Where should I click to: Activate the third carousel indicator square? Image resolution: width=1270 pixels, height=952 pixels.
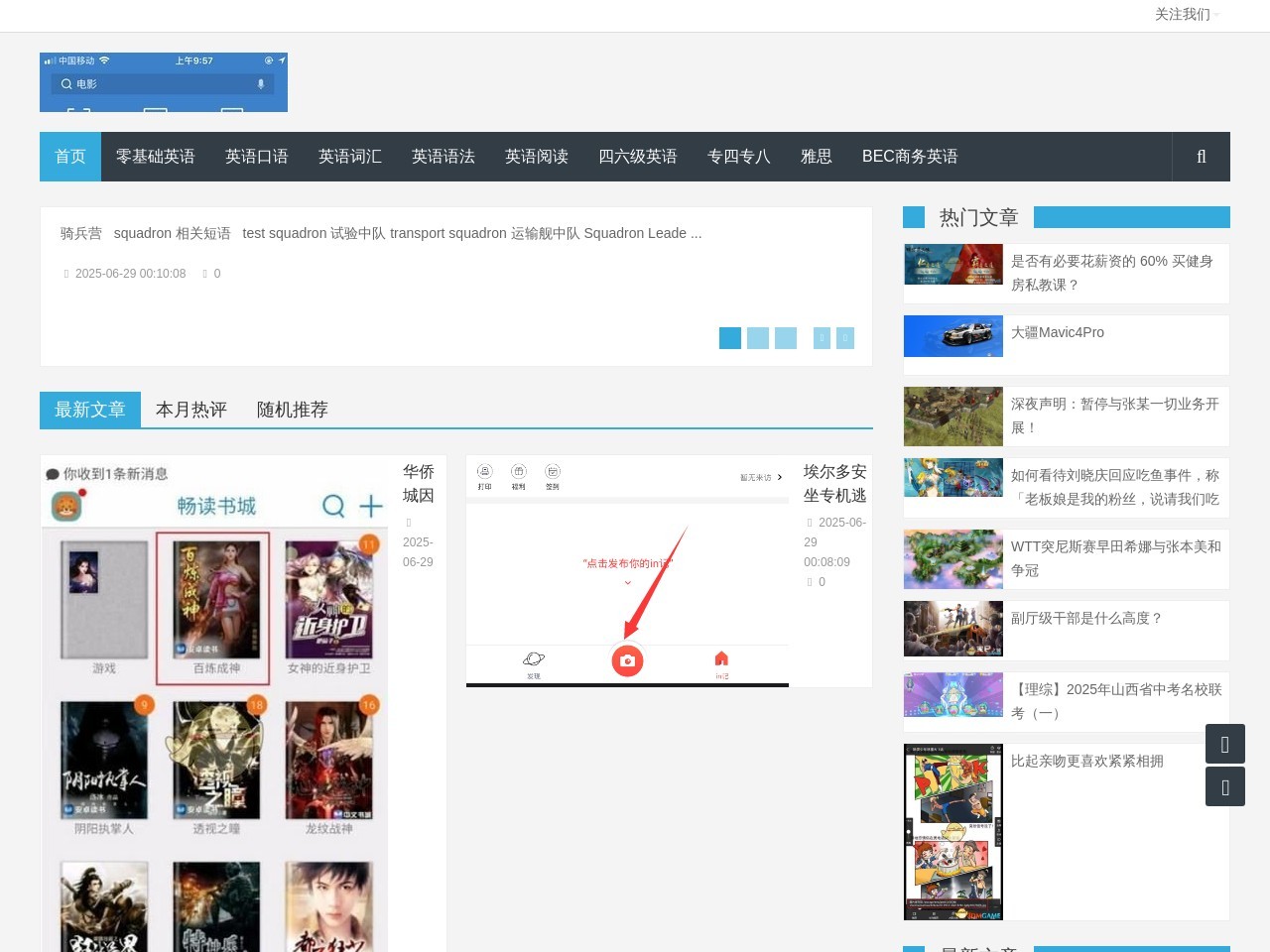[786, 338]
